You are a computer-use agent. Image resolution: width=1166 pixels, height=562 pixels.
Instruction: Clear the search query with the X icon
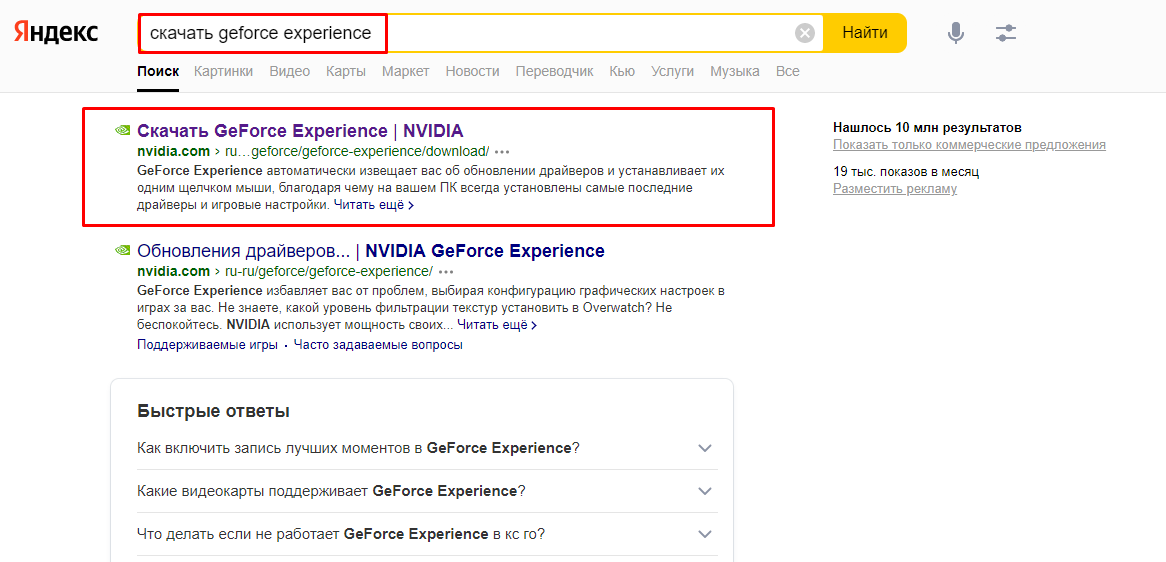tap(805, 33)
